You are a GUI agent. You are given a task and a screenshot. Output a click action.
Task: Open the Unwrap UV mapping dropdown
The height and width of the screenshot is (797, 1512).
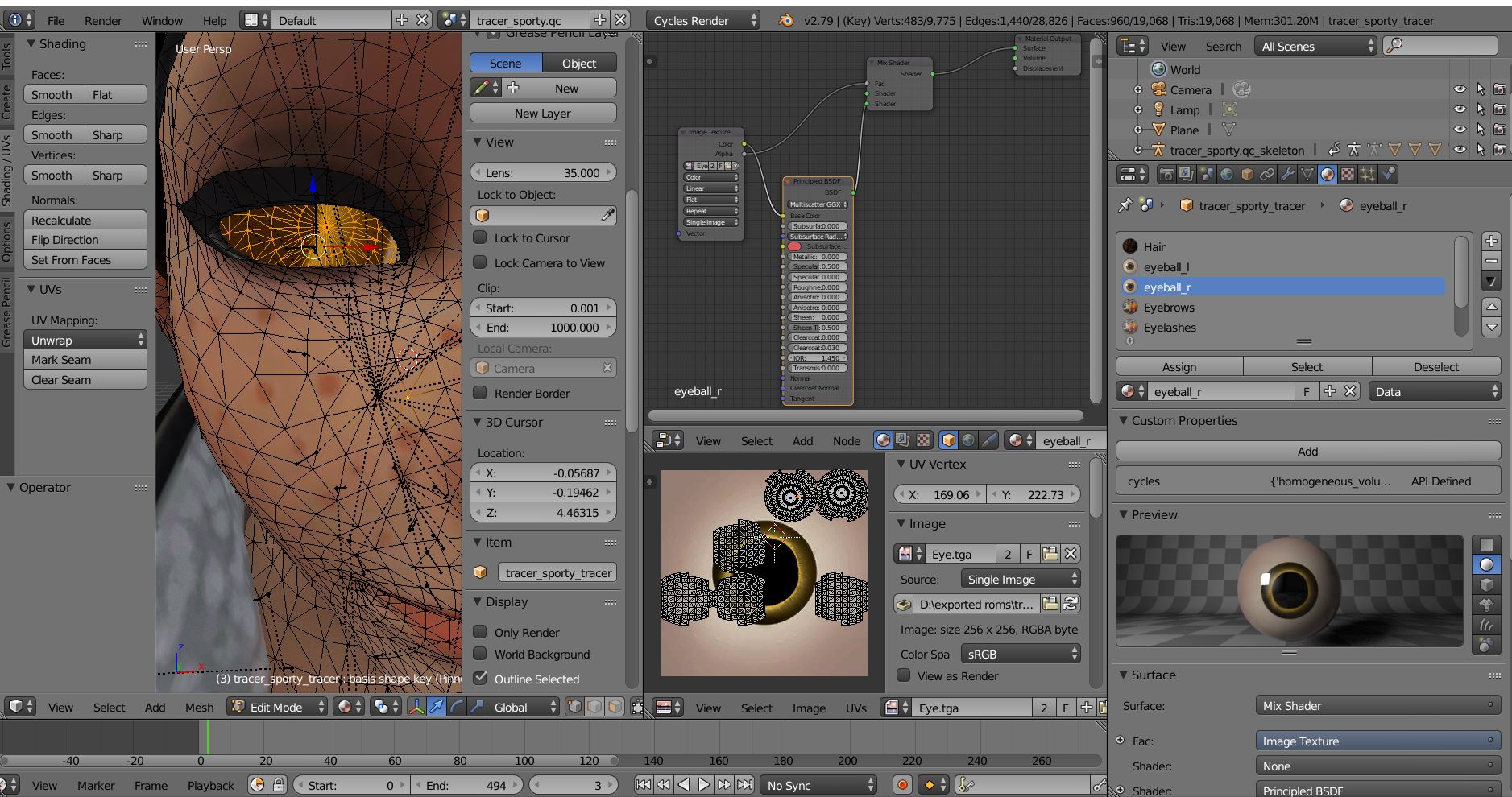[x=85, y=340]
